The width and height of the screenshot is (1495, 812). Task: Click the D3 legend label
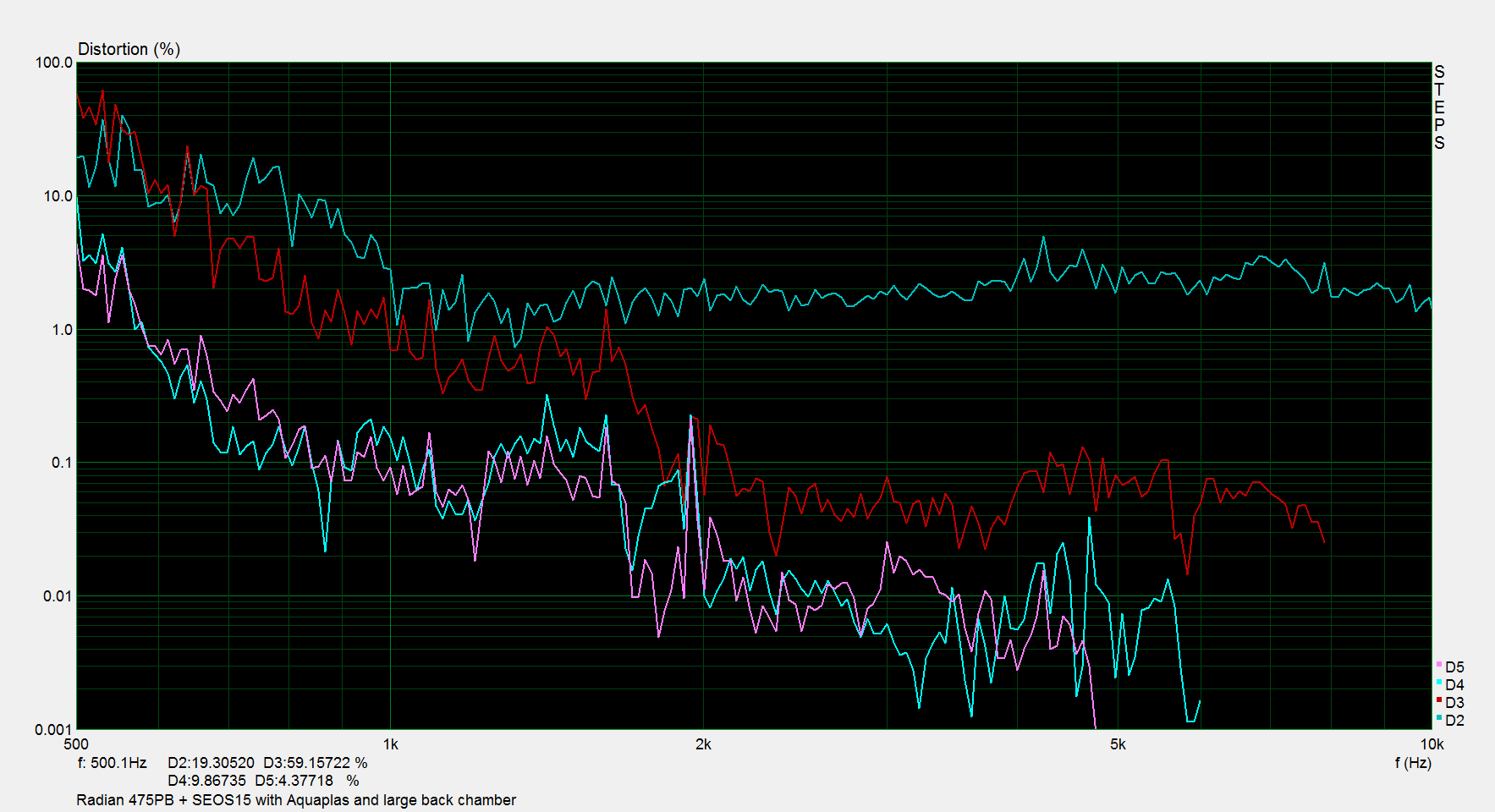coord(1454,703)
